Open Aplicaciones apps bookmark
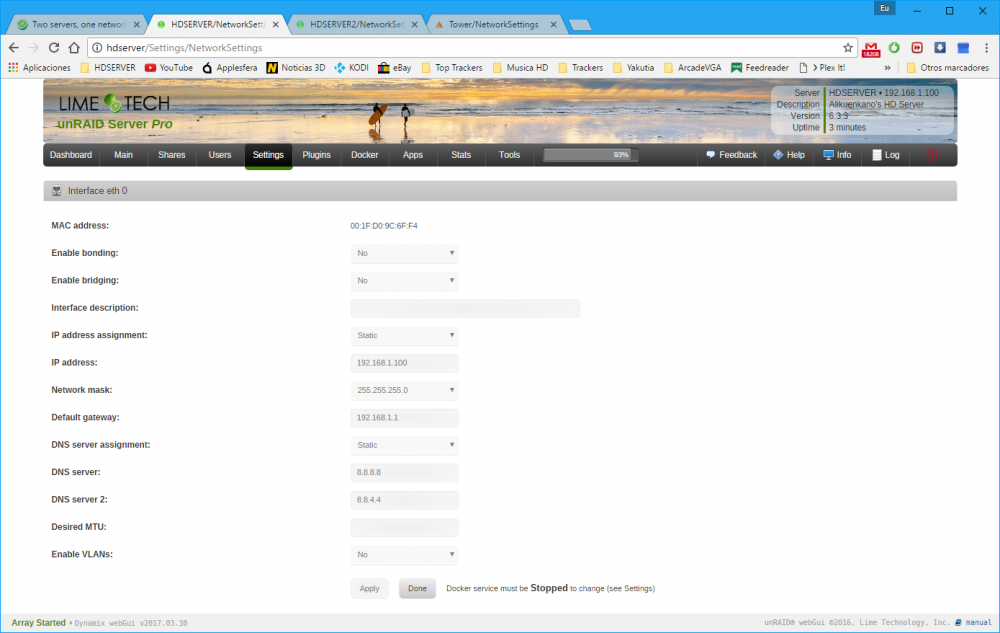Screen dimensions: 1000x633 [x=40, y=68]
